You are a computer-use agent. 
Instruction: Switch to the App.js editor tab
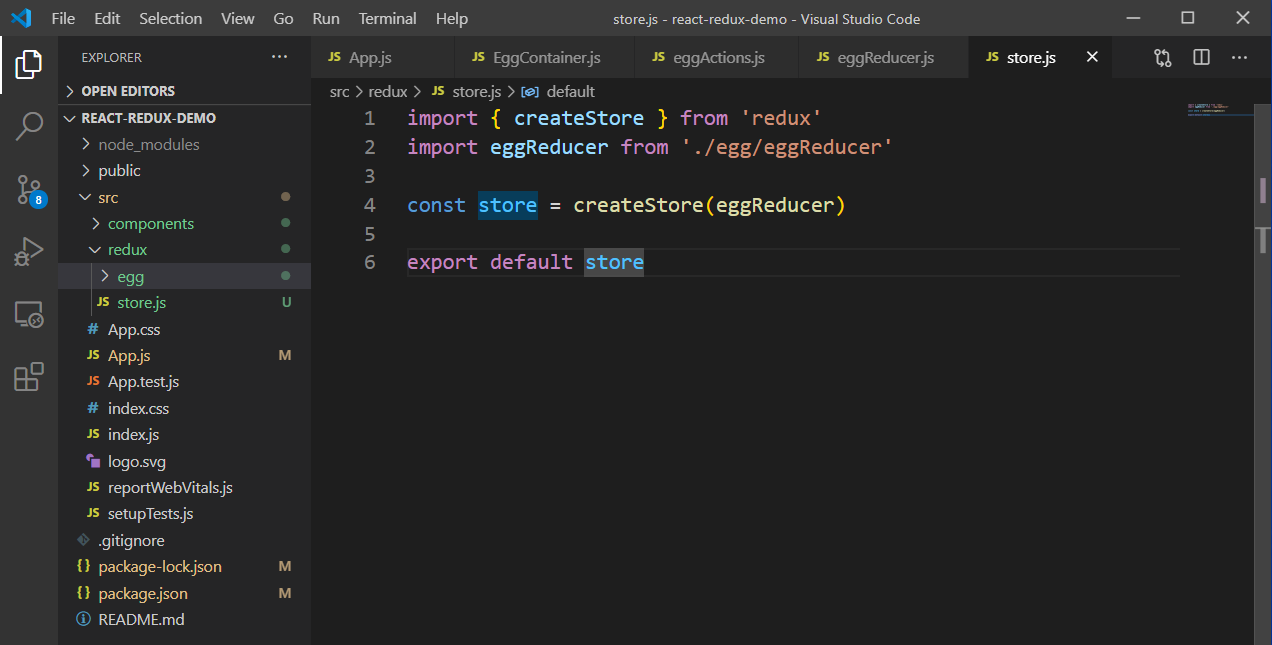(x=383, y=57)
